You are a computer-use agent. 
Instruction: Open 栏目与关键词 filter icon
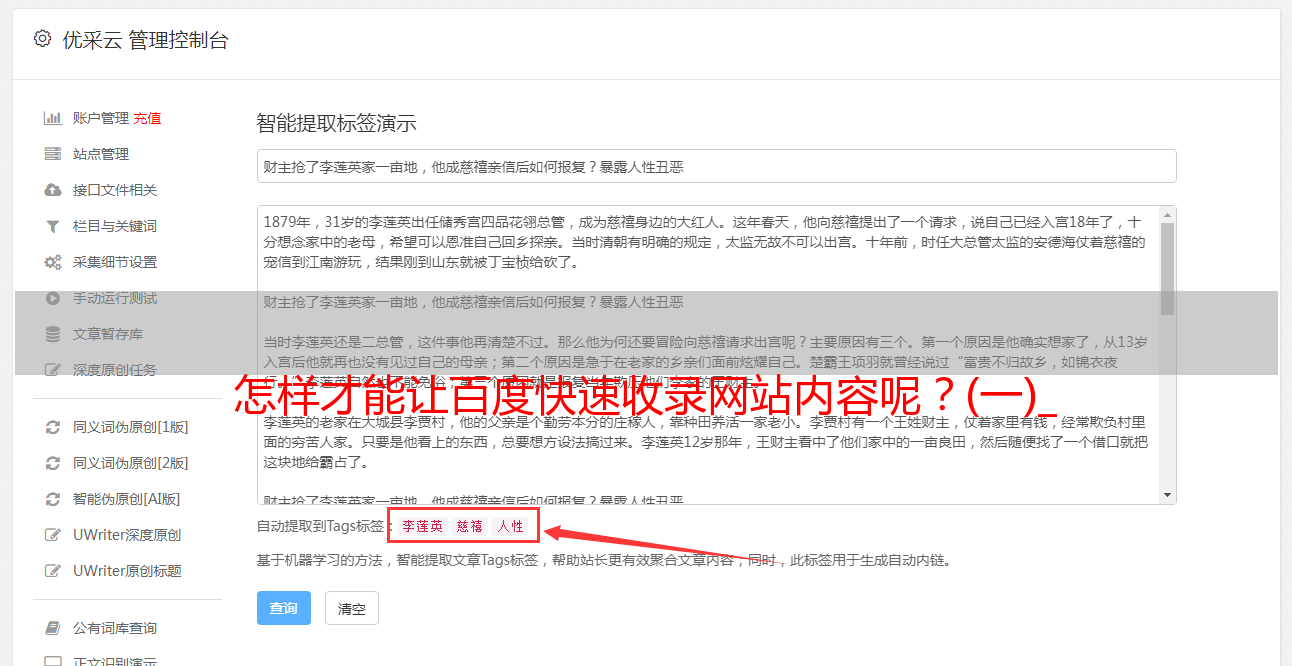[x=52, y=226]
